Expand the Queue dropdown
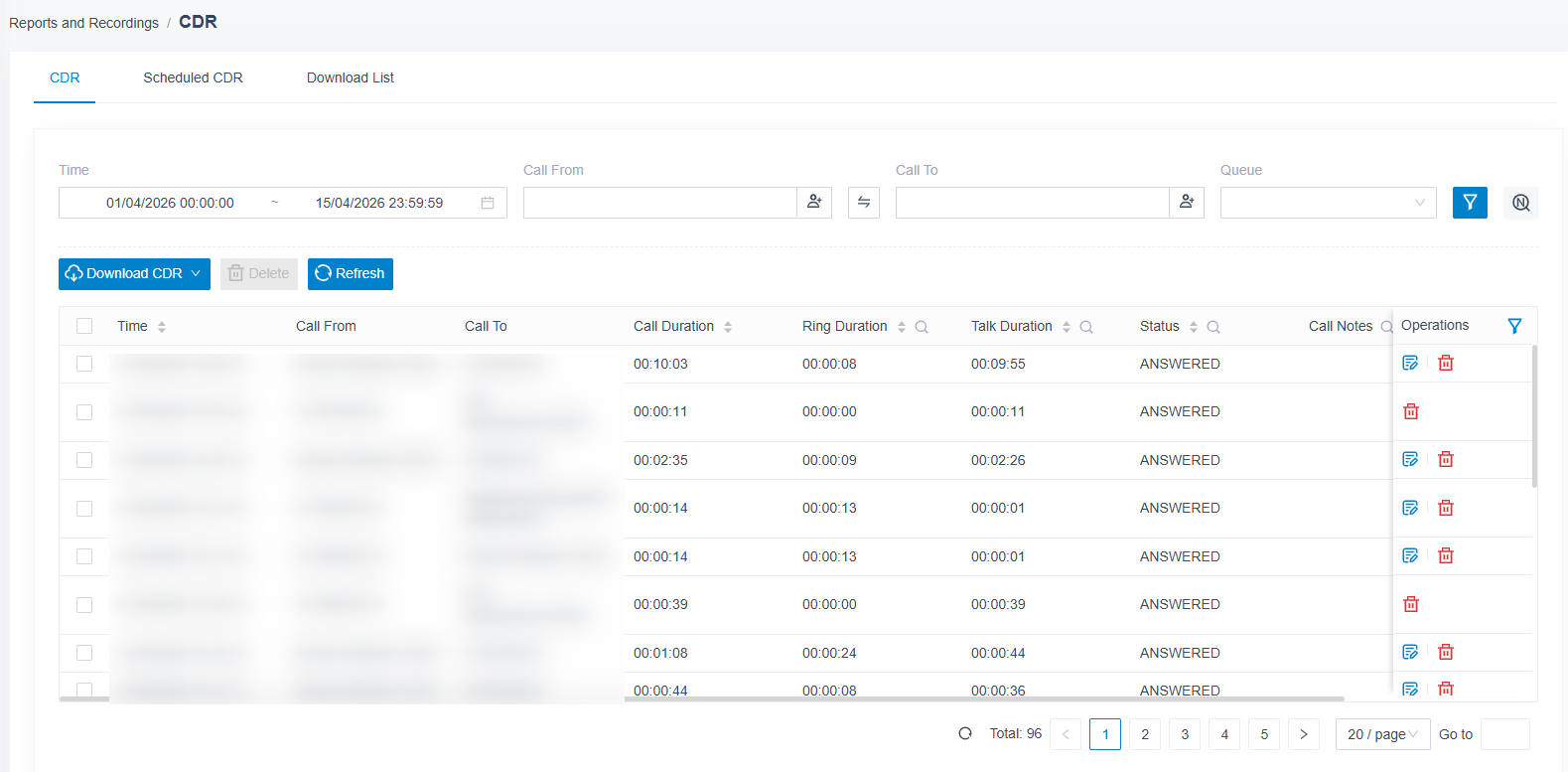The height and width of the screenshot is (772, 1568). pyautogui.click(x=1329, y=203)
